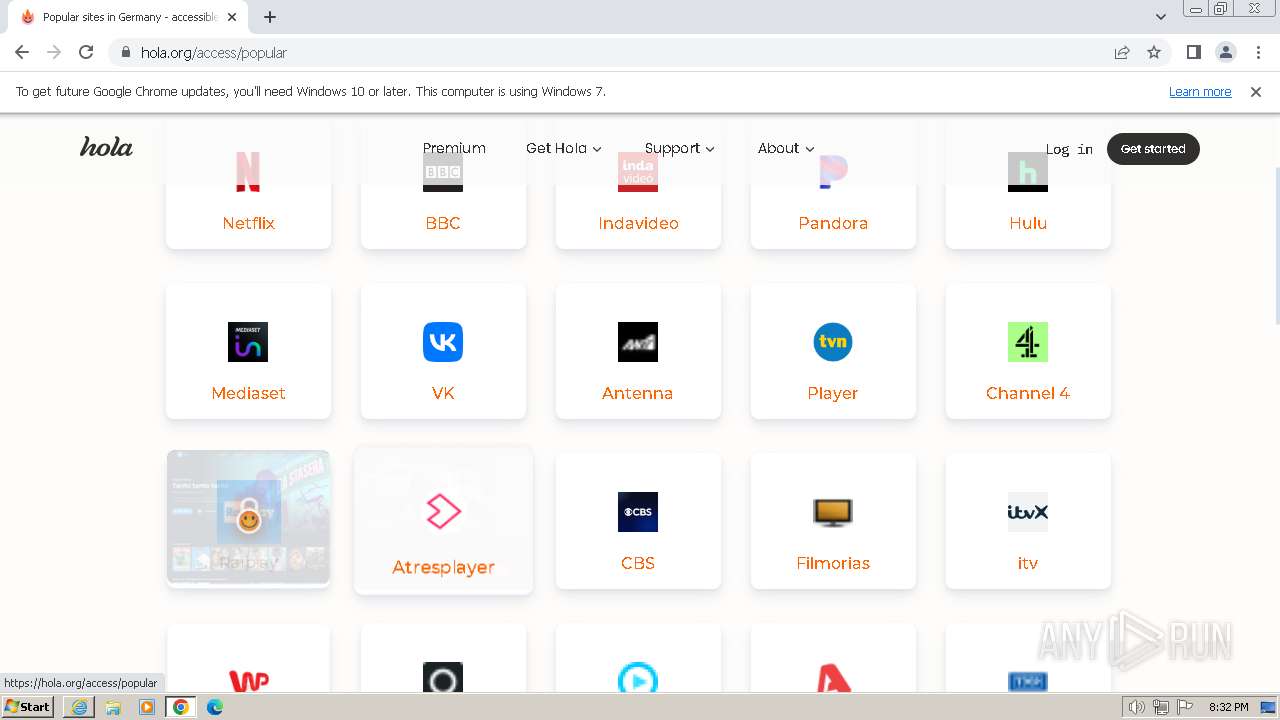Click the BBC logo icon
Image resolution: width=1280 pixels, height=720 pixels.
point(443,172)
